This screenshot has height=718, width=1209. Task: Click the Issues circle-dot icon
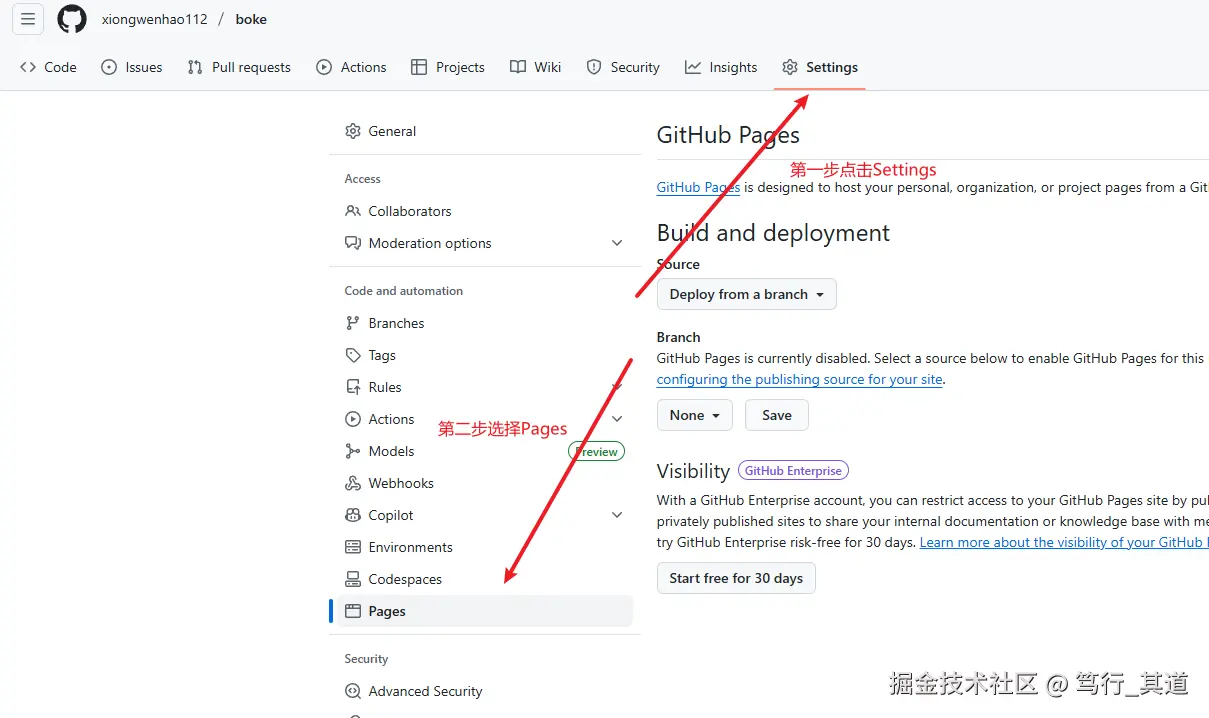pos(109,67)
